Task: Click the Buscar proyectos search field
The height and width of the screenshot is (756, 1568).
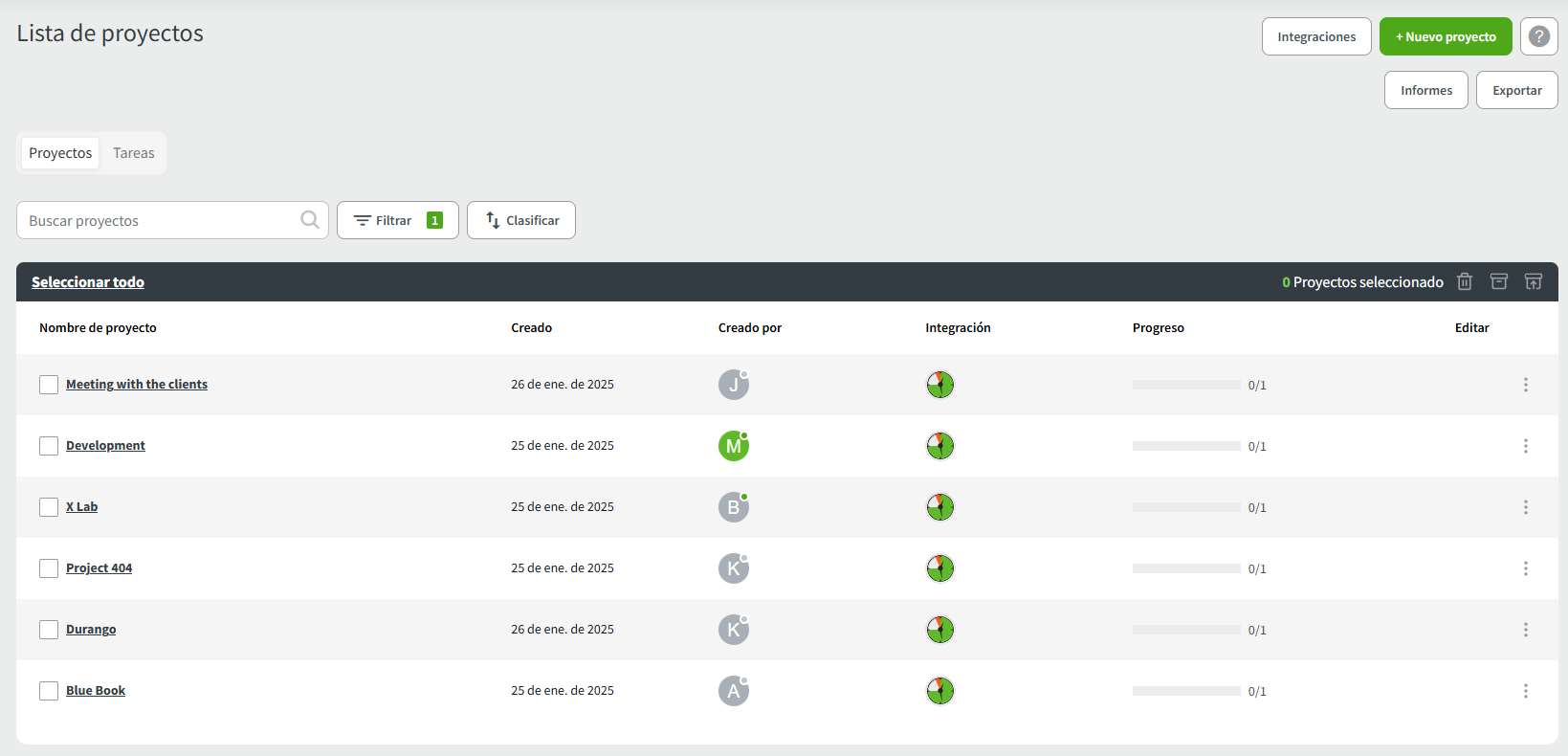Action: [158, 220]
